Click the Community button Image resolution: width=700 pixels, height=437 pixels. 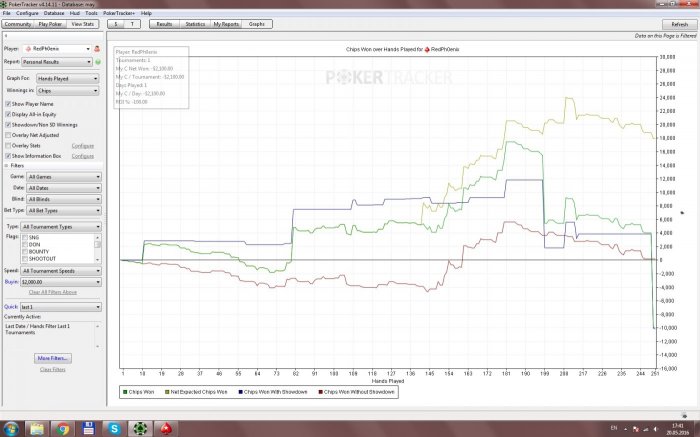pos(18,24)
